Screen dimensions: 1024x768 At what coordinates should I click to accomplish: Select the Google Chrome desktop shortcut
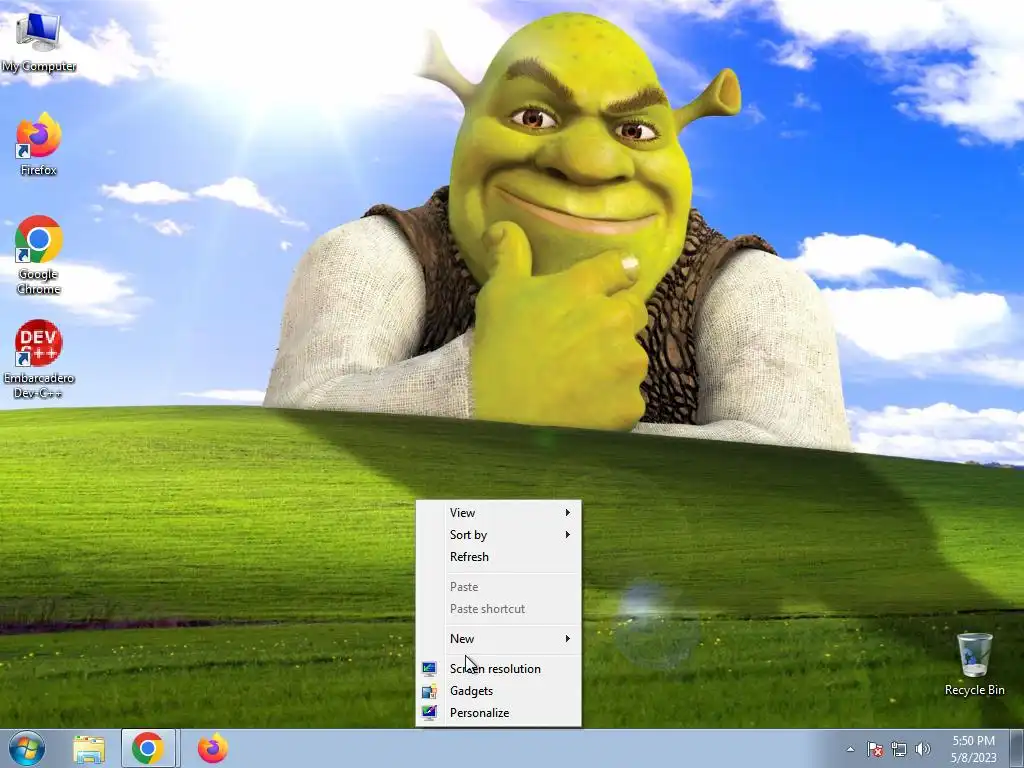coord(39,255)
